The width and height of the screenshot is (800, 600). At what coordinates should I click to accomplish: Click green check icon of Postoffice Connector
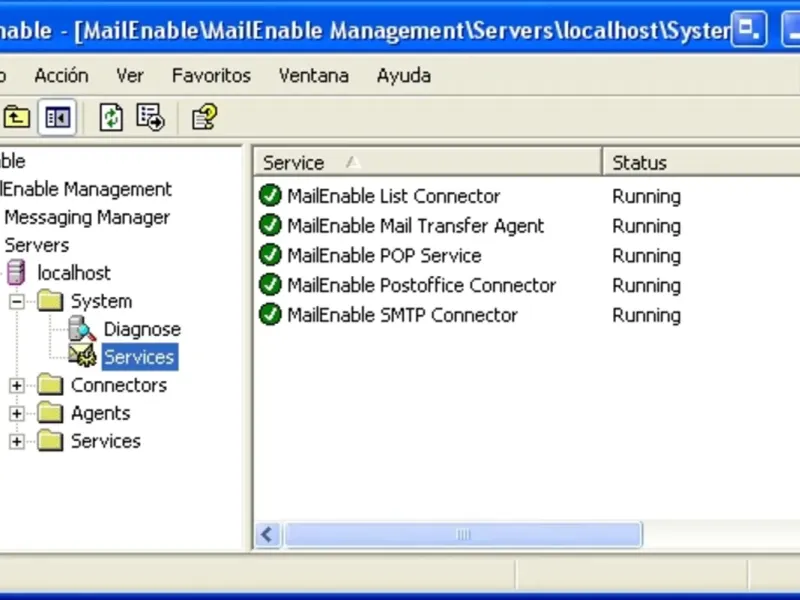click(x=270, y=284)
